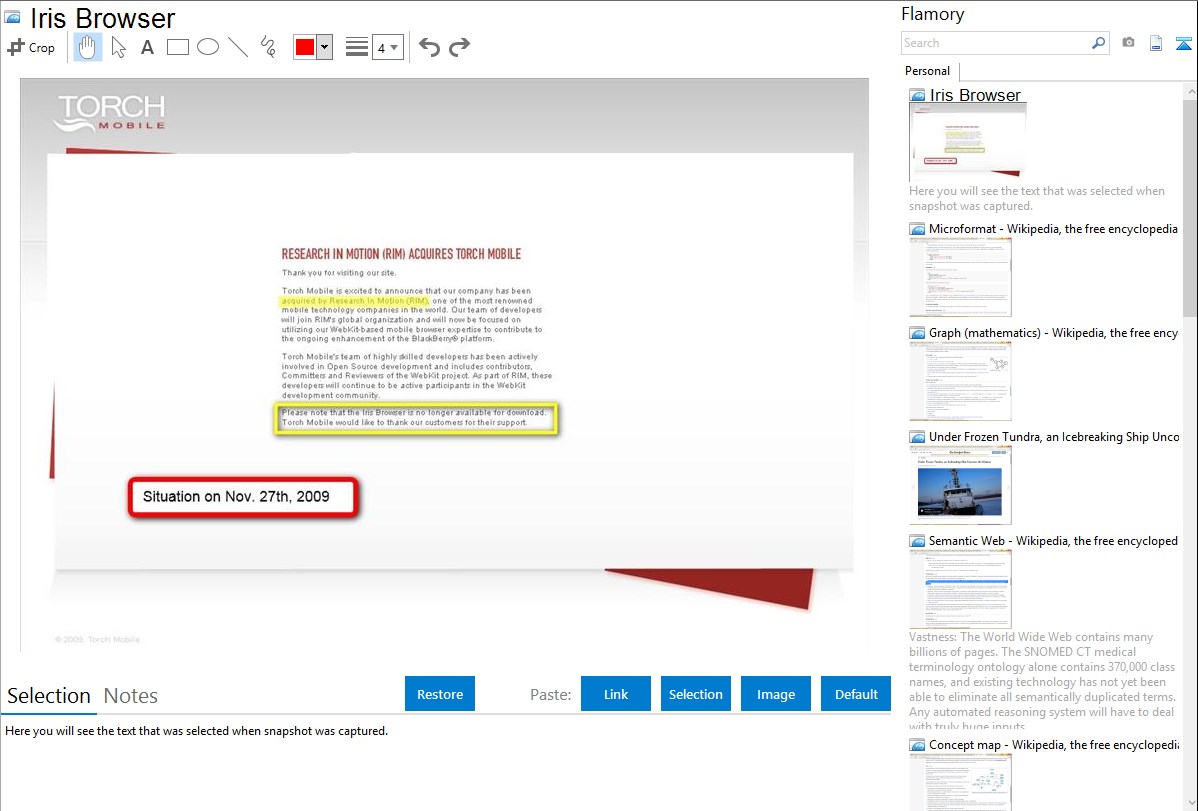Redo the last annotation
This screenshot has width=1198, height=811.
[x=459, y=47]
